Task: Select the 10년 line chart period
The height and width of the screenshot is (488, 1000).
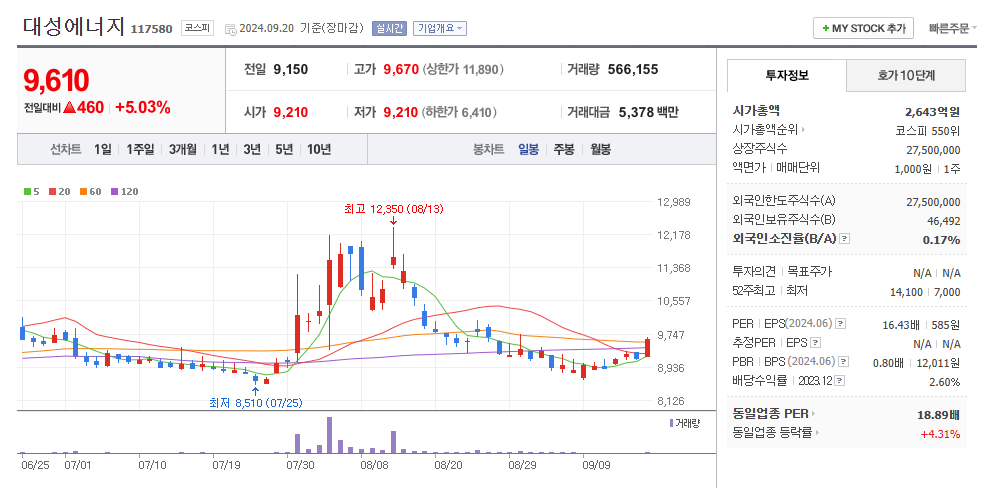Action: [x=319, y=149]
